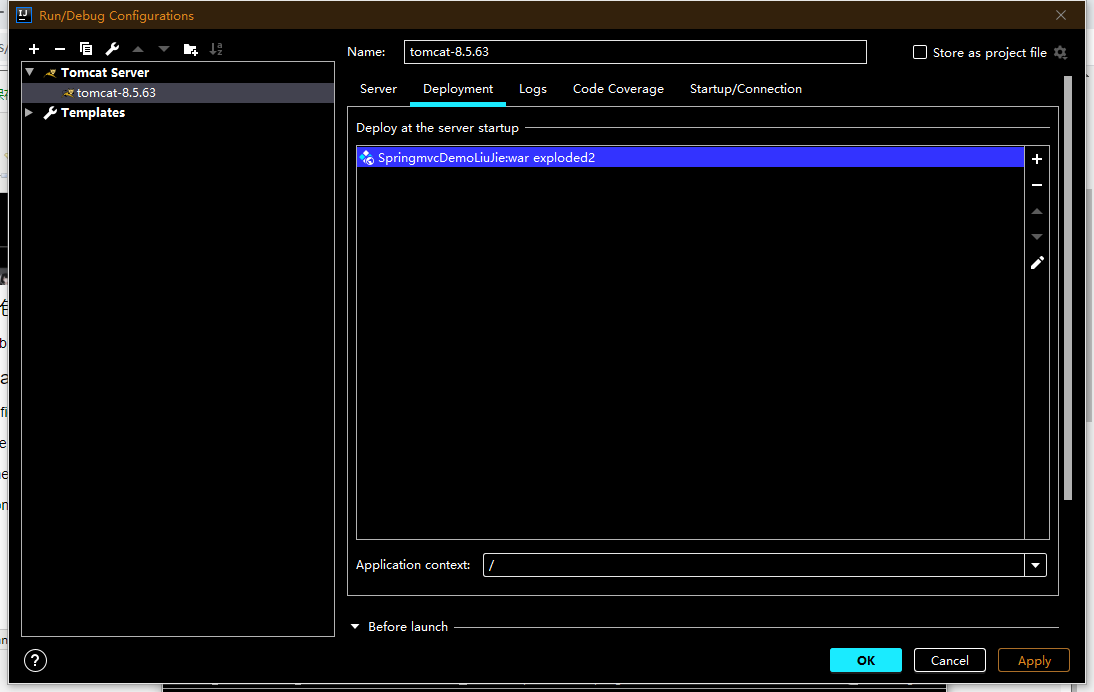Screen dimensions: 1094x692
Task: Open the Startup/Connection tab
Action: pos(746,89)
